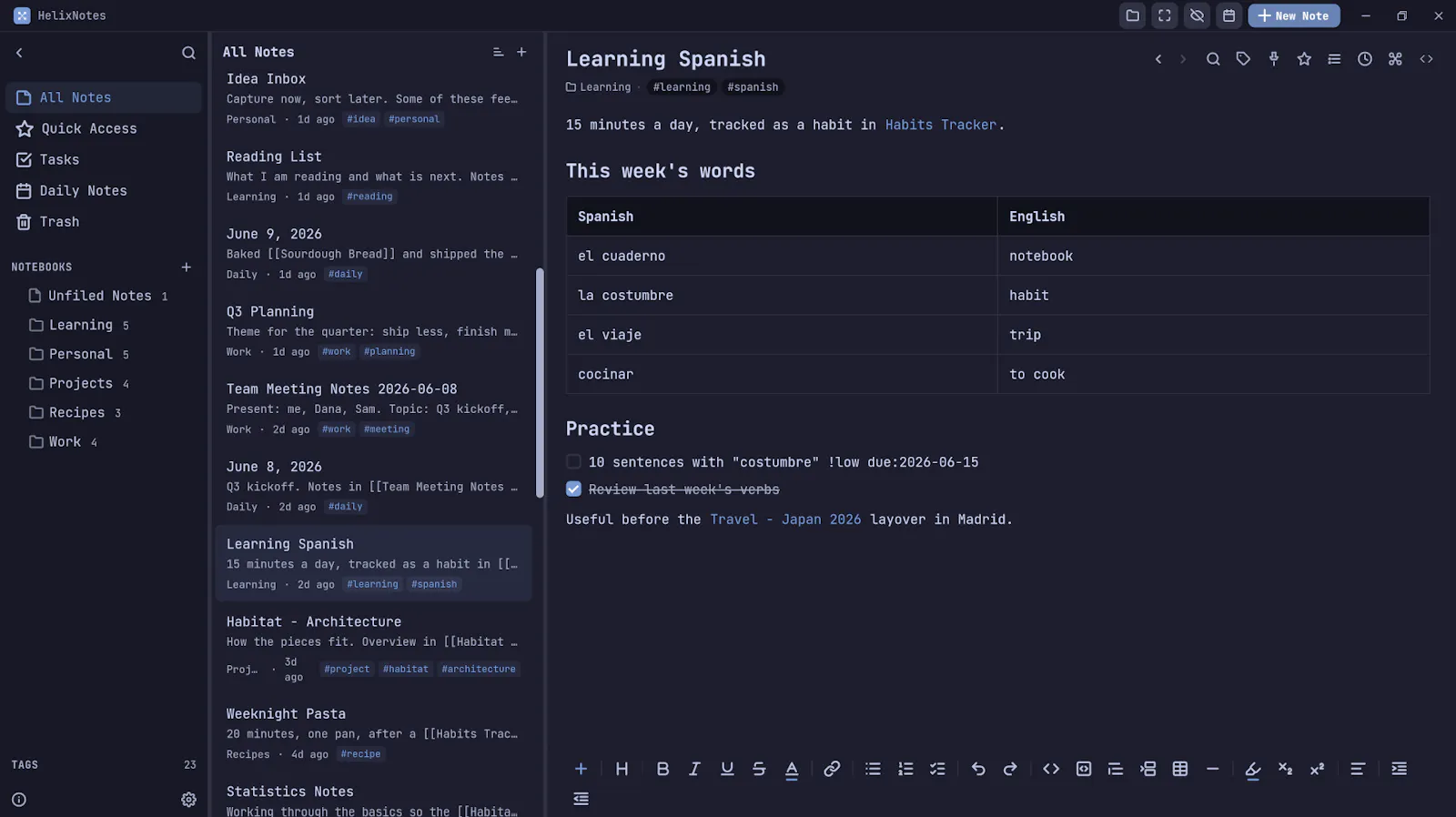Open settings gear in sidebar footer
Image resolution: width=1456 pixels, height=817 pixels.
[188, 800]
